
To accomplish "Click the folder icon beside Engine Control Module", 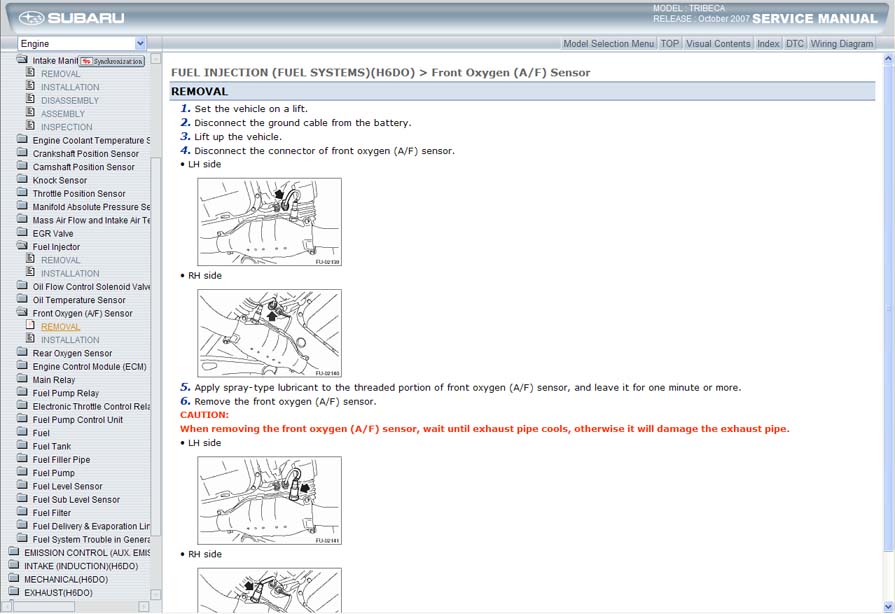I will [x=22, y=366].
